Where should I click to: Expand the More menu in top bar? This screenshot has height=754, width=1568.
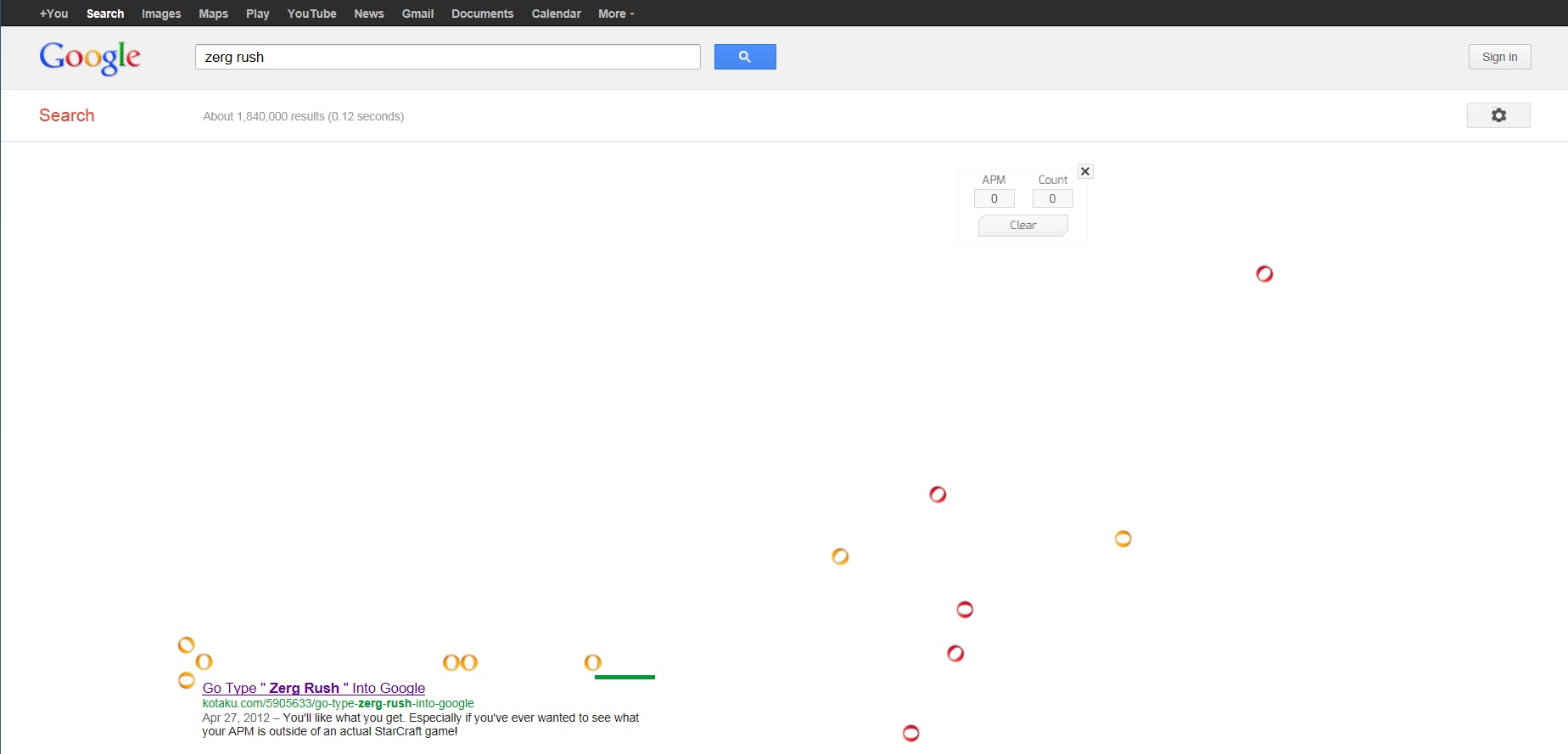click(615, 14)
